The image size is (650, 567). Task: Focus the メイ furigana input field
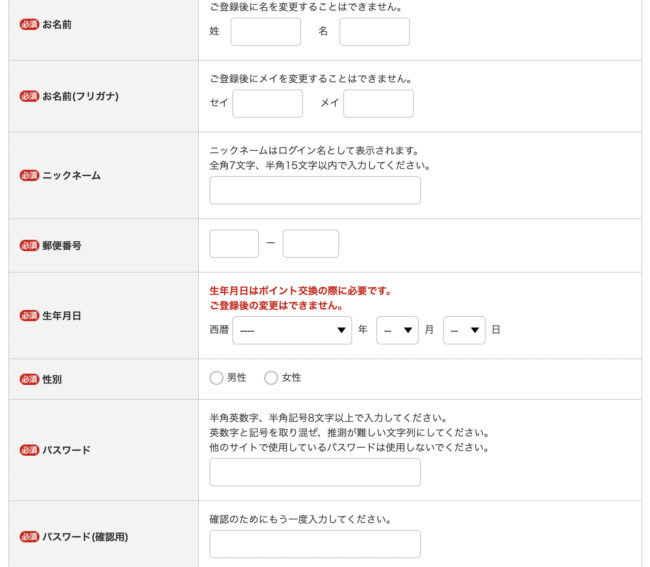pos(378,104)
